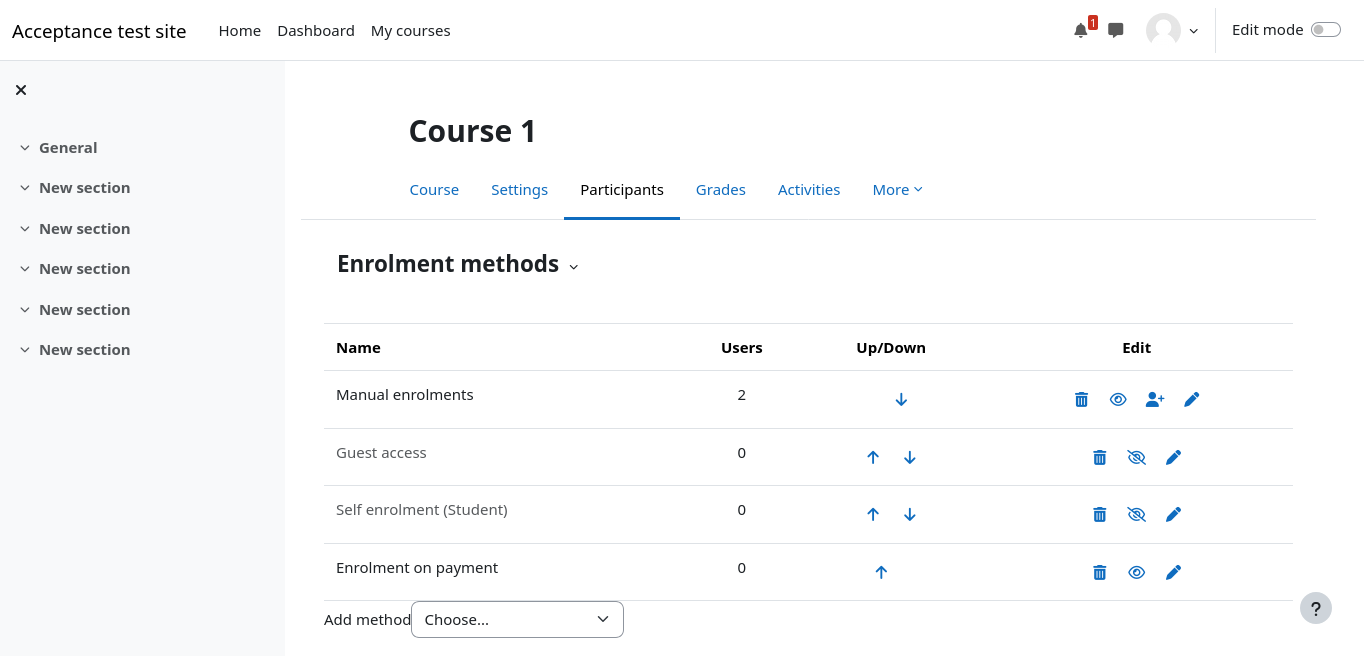This screenshot has height=656, width=1364.
Task: Move Guest access up
Action: click(873, 457)
